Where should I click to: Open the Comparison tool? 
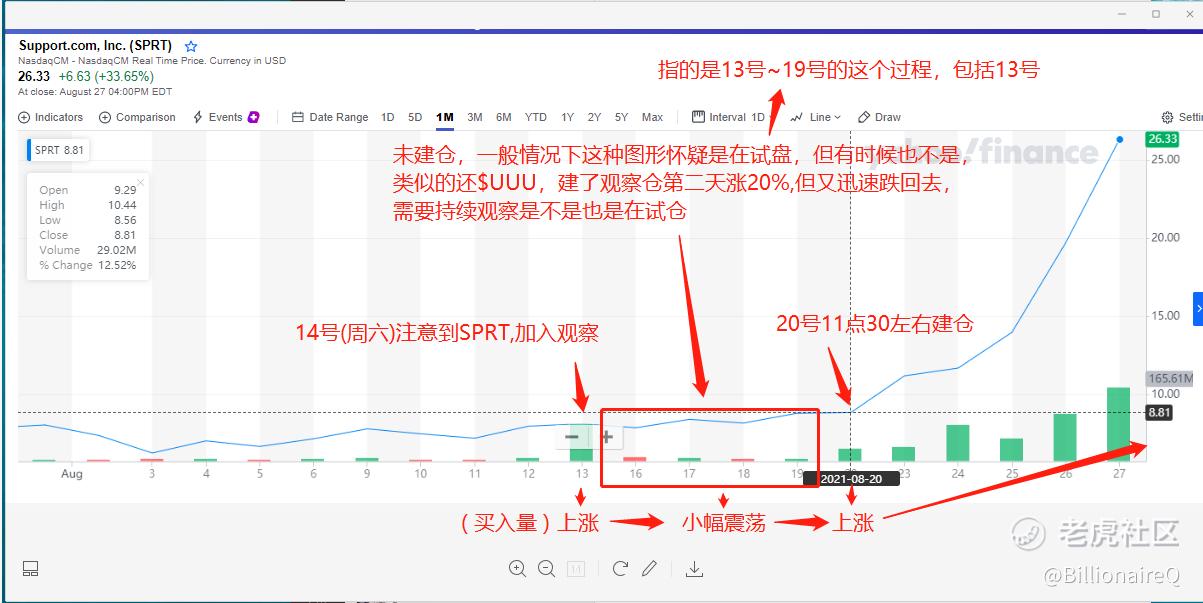click(137, 117)
